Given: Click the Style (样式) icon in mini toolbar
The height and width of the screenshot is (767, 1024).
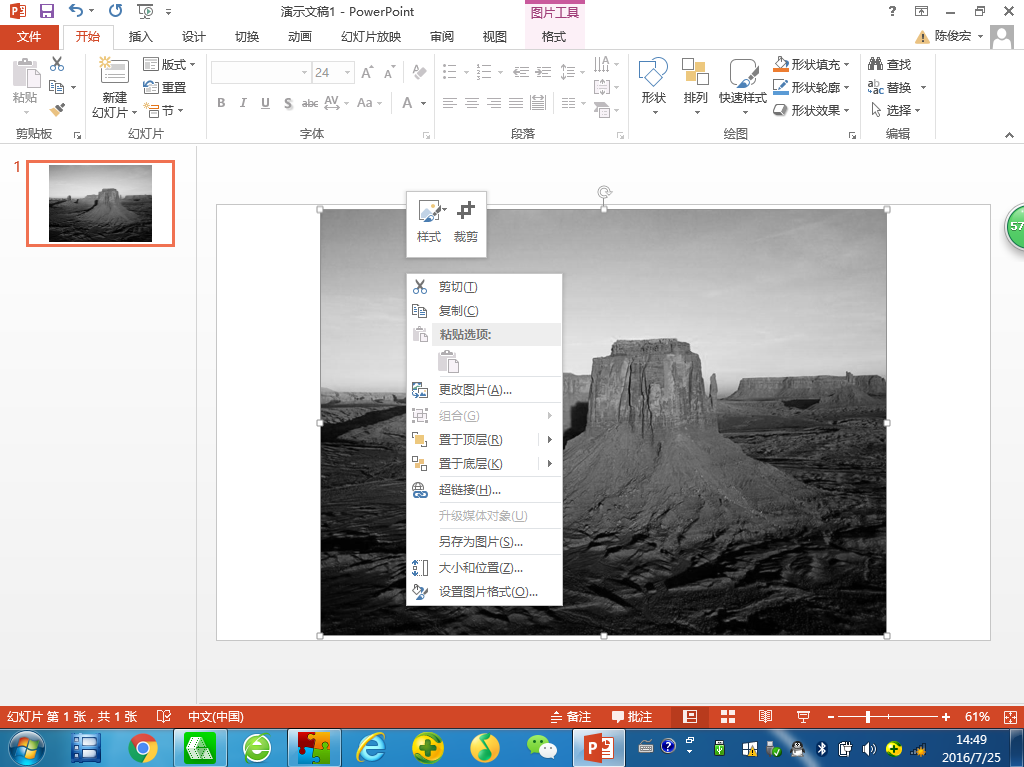Looking at the screenshot, I should click(431, 211).
